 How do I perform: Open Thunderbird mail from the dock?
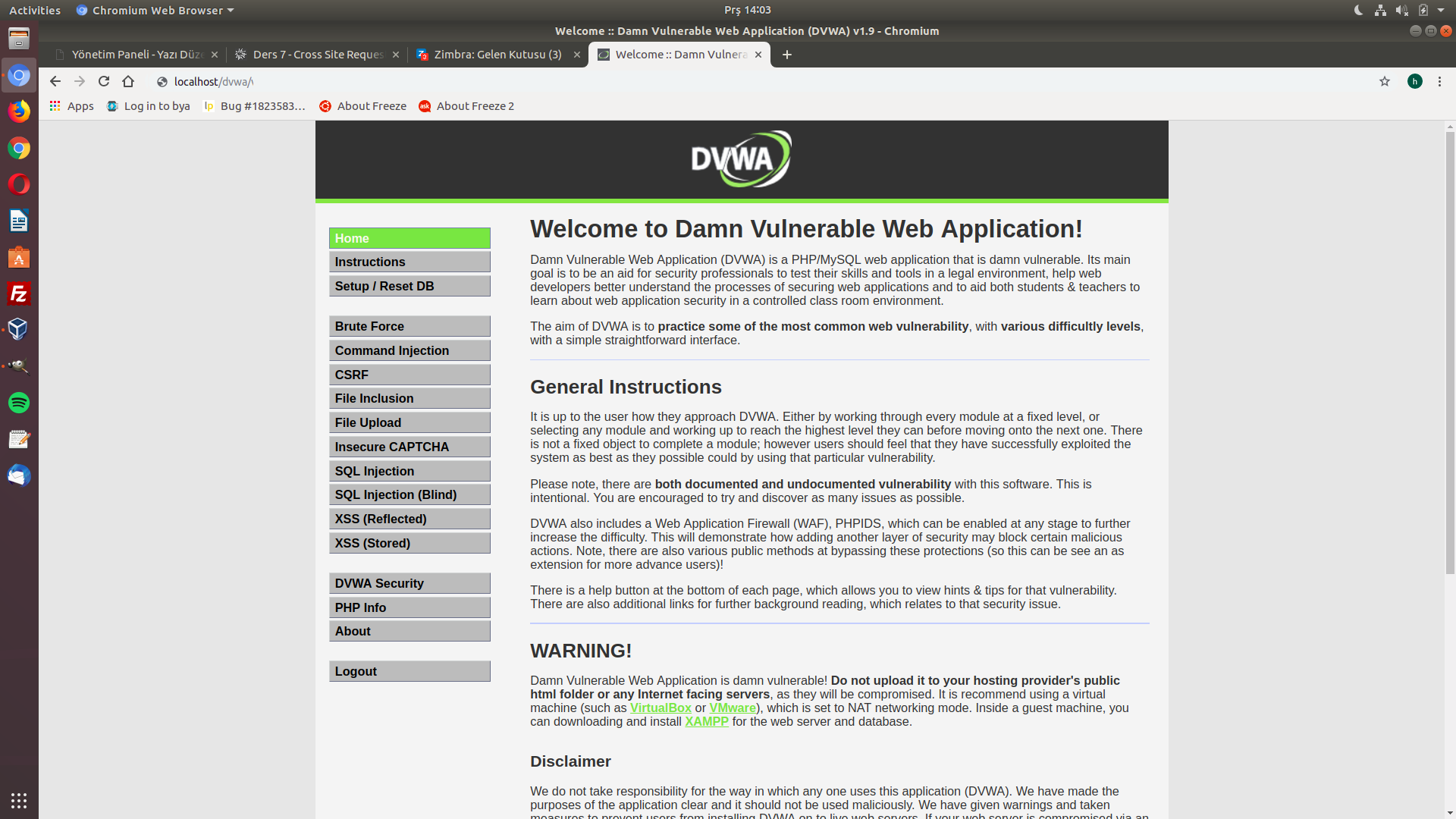[19, 475]
